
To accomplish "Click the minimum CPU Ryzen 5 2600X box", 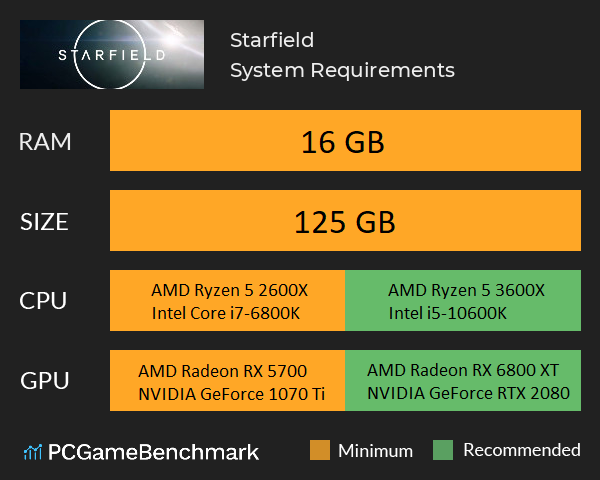I will coord(227,302).
